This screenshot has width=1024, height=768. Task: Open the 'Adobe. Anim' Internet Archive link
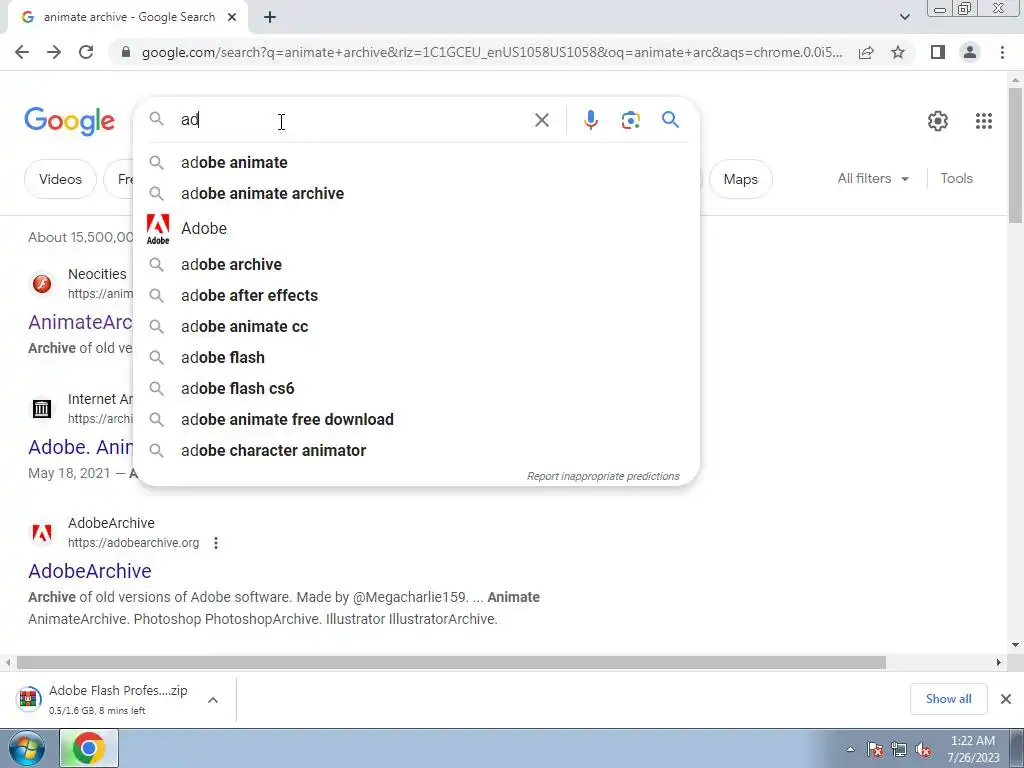[x=80, y=447]
